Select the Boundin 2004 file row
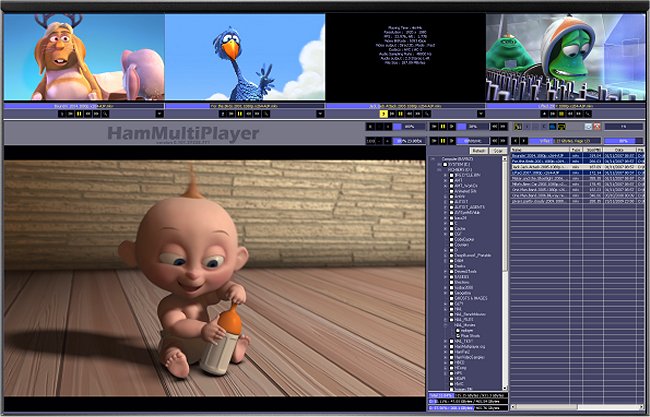This screenshot has height=417, width=650. 577,155
